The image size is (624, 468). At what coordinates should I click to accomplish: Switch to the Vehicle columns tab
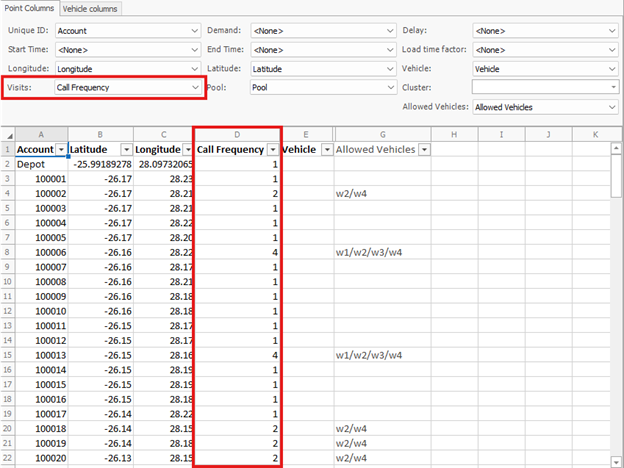[x=91, y=9]
